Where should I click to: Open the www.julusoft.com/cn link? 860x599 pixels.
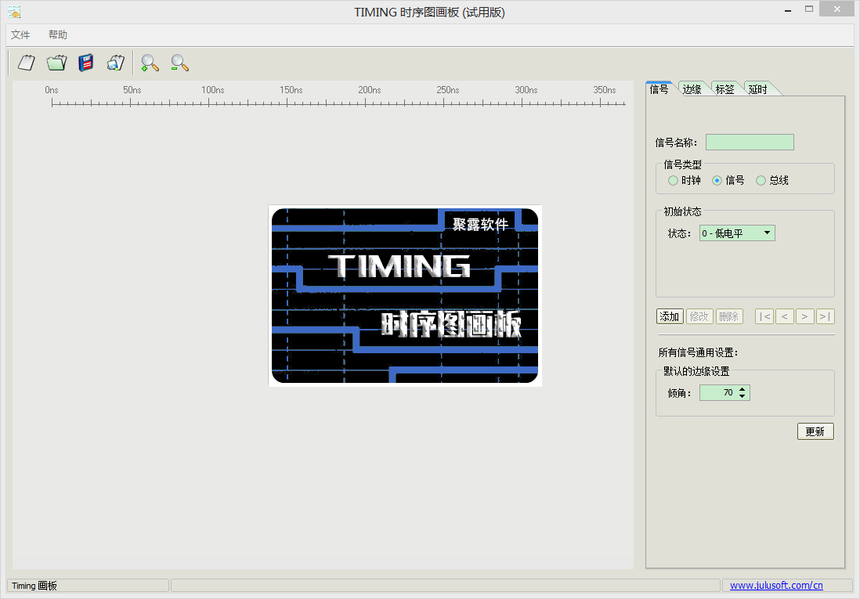[776, 585]
